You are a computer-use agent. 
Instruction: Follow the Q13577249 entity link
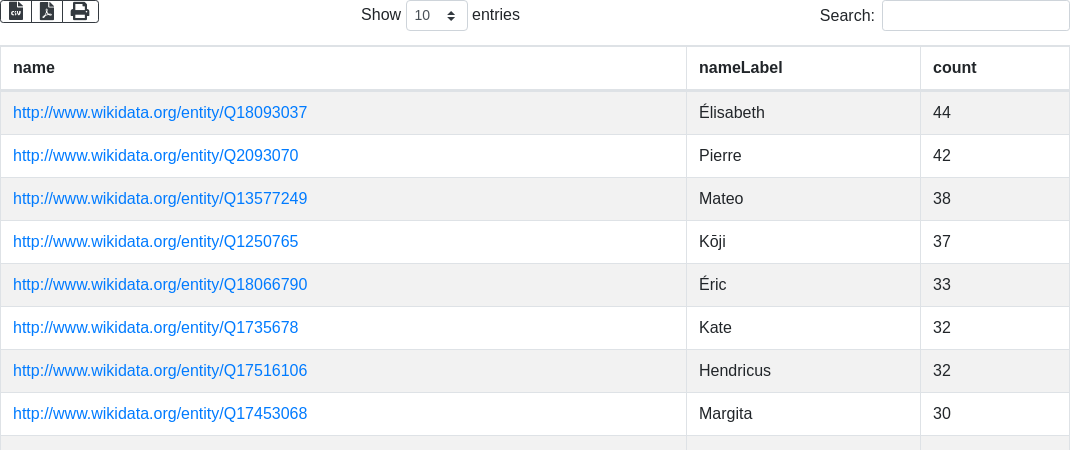click(x=160, y=199)
